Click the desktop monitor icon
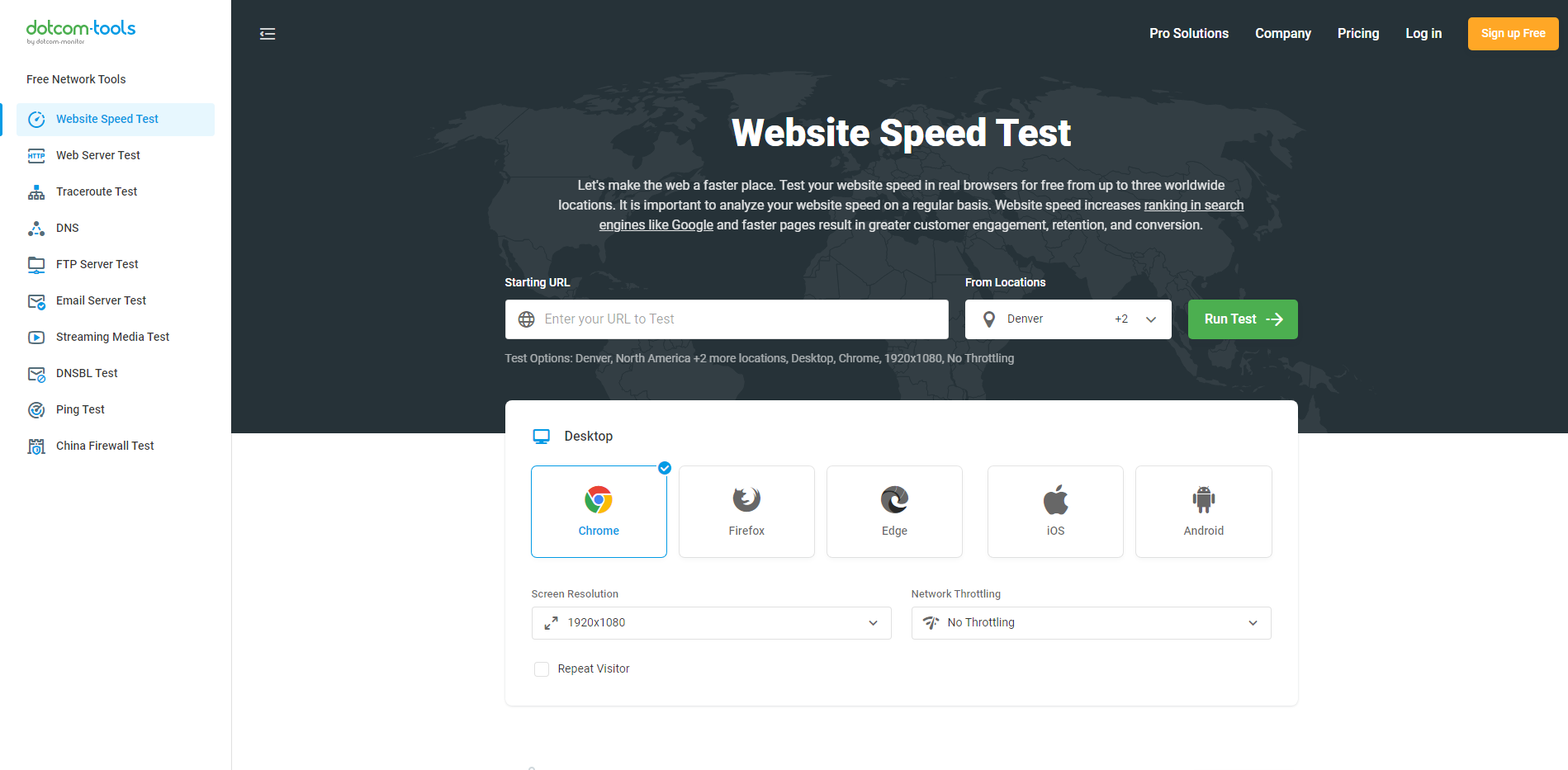1568x770 pixels. (542, 437)
